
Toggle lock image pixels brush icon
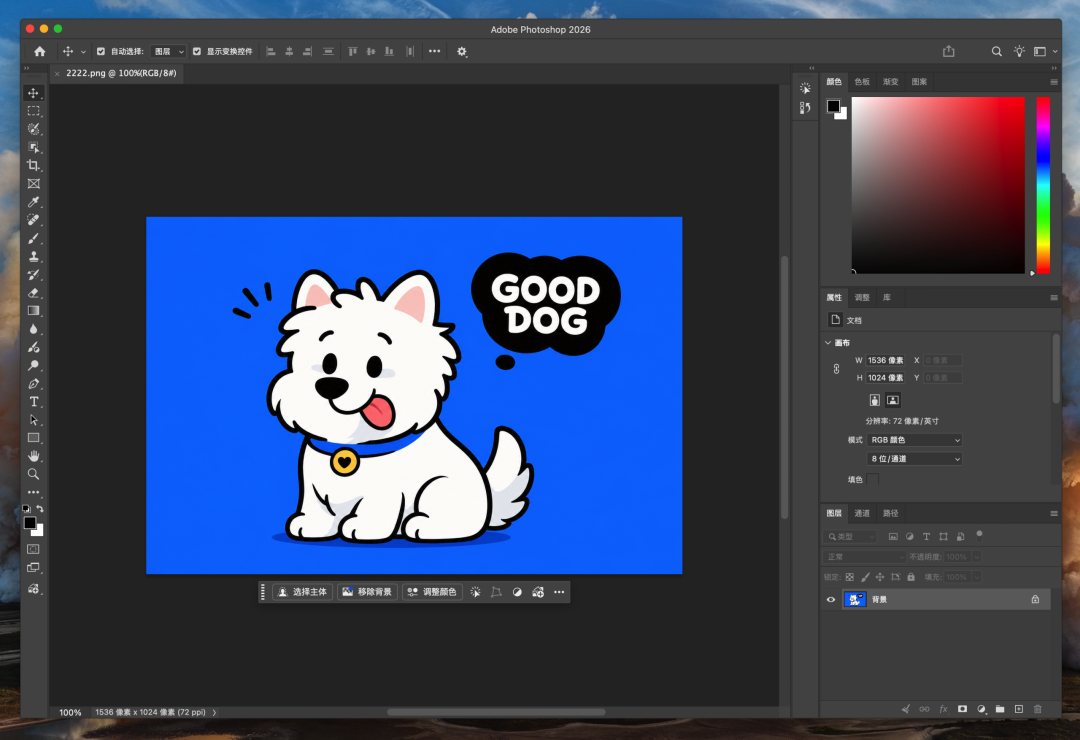[x=865, y=577]
